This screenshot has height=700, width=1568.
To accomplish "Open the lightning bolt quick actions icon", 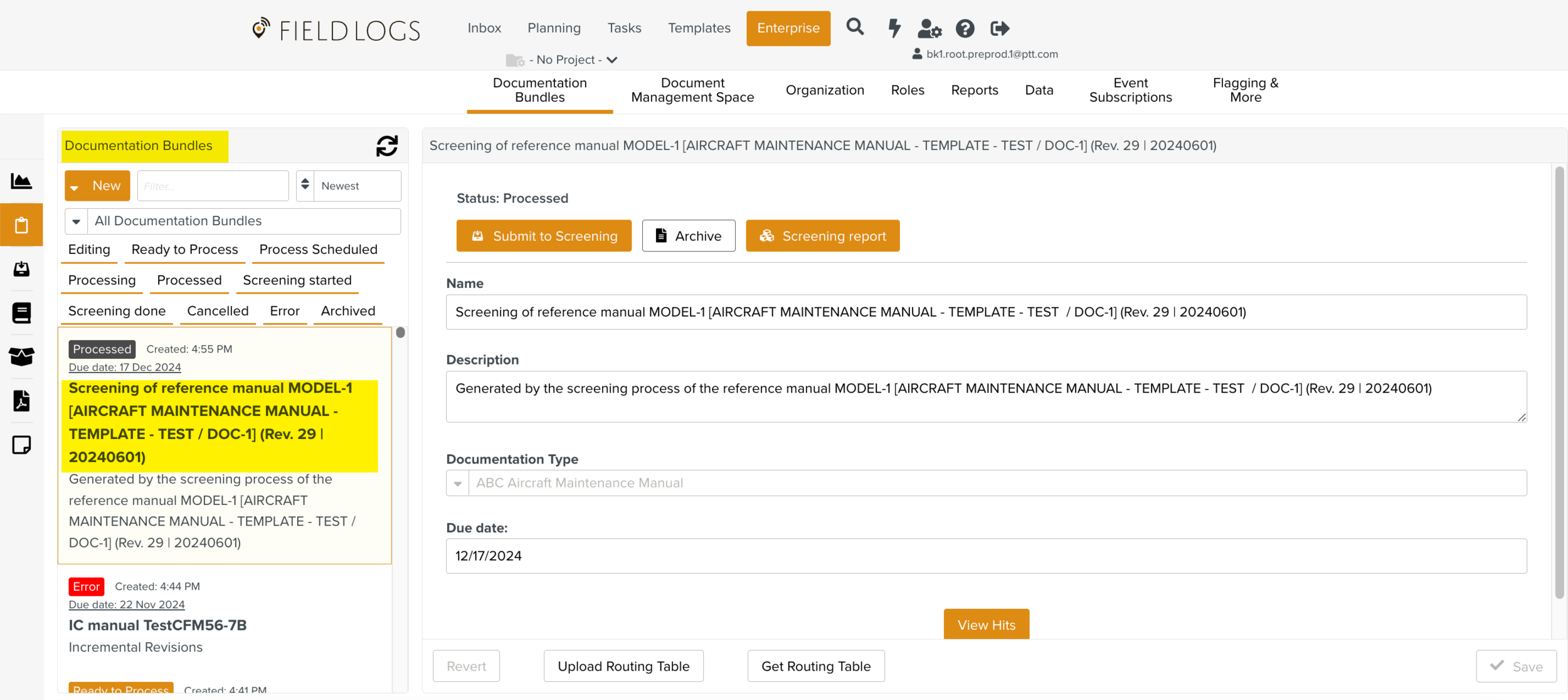I will 894,28.
